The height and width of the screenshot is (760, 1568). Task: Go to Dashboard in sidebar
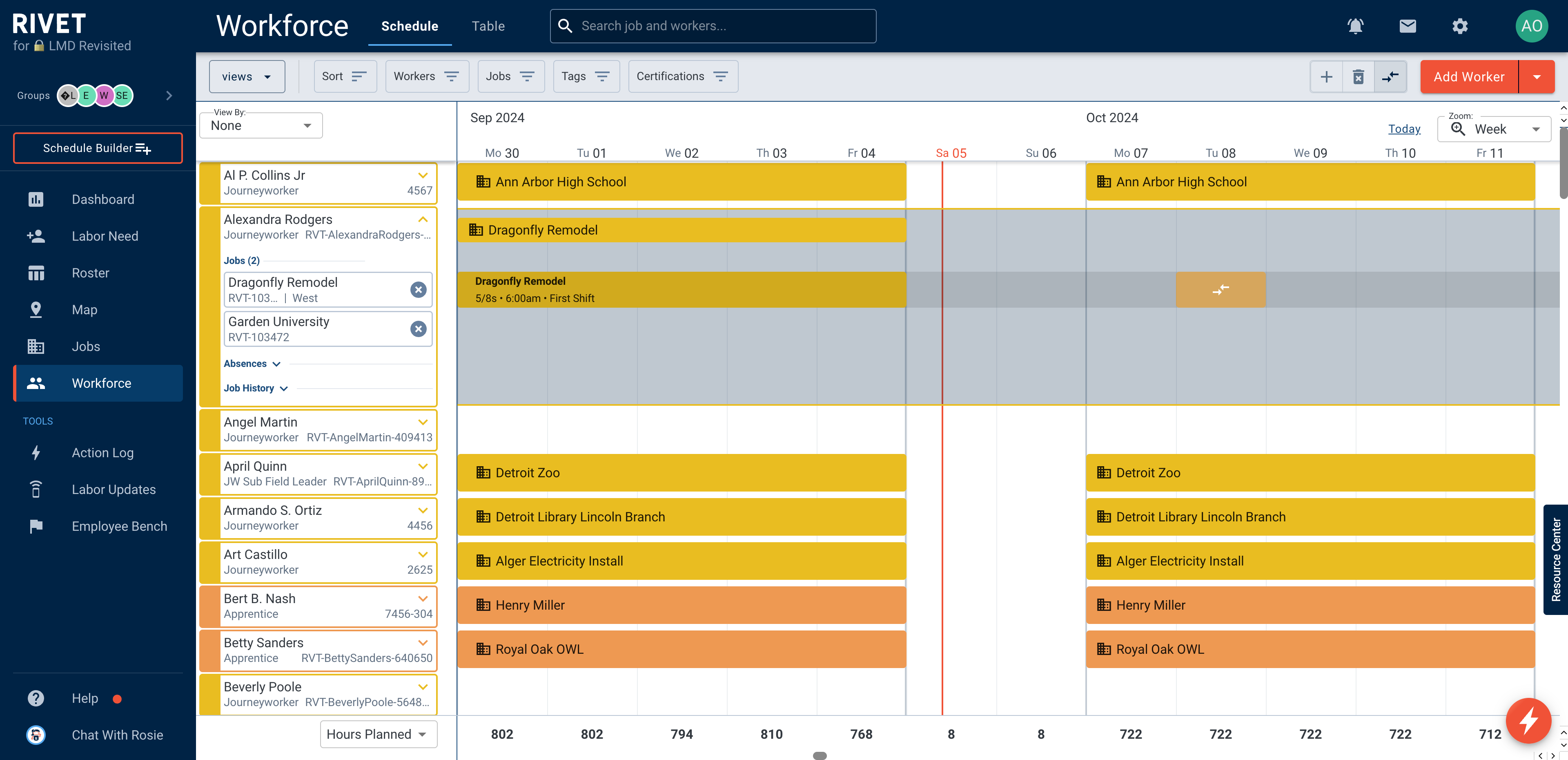(98, 199)
